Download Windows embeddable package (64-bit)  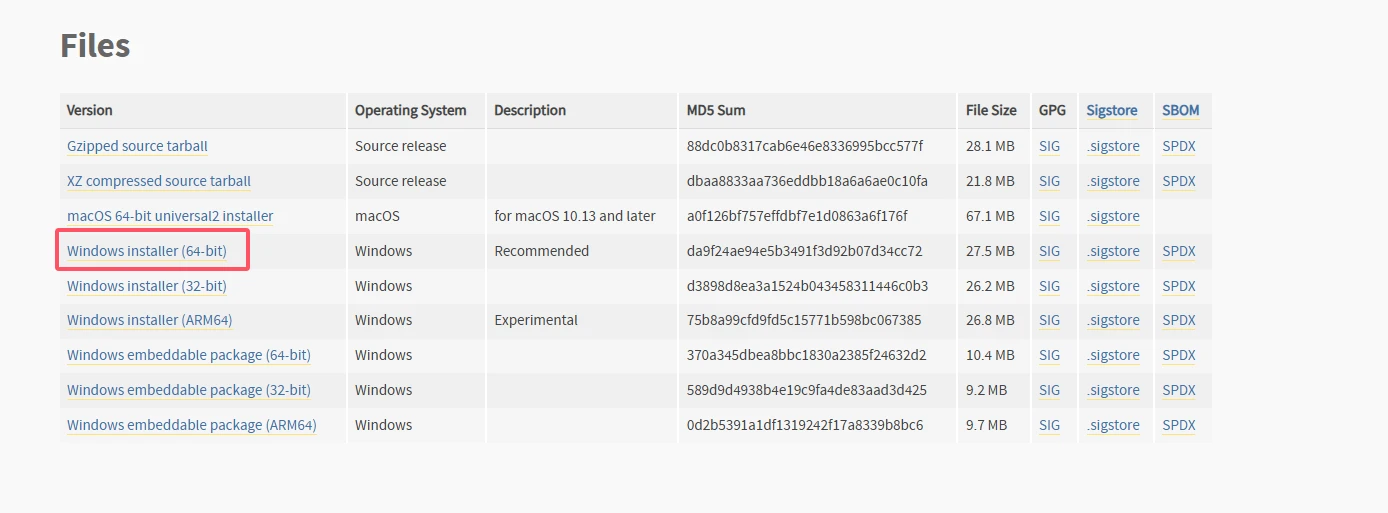pos(189,355)
